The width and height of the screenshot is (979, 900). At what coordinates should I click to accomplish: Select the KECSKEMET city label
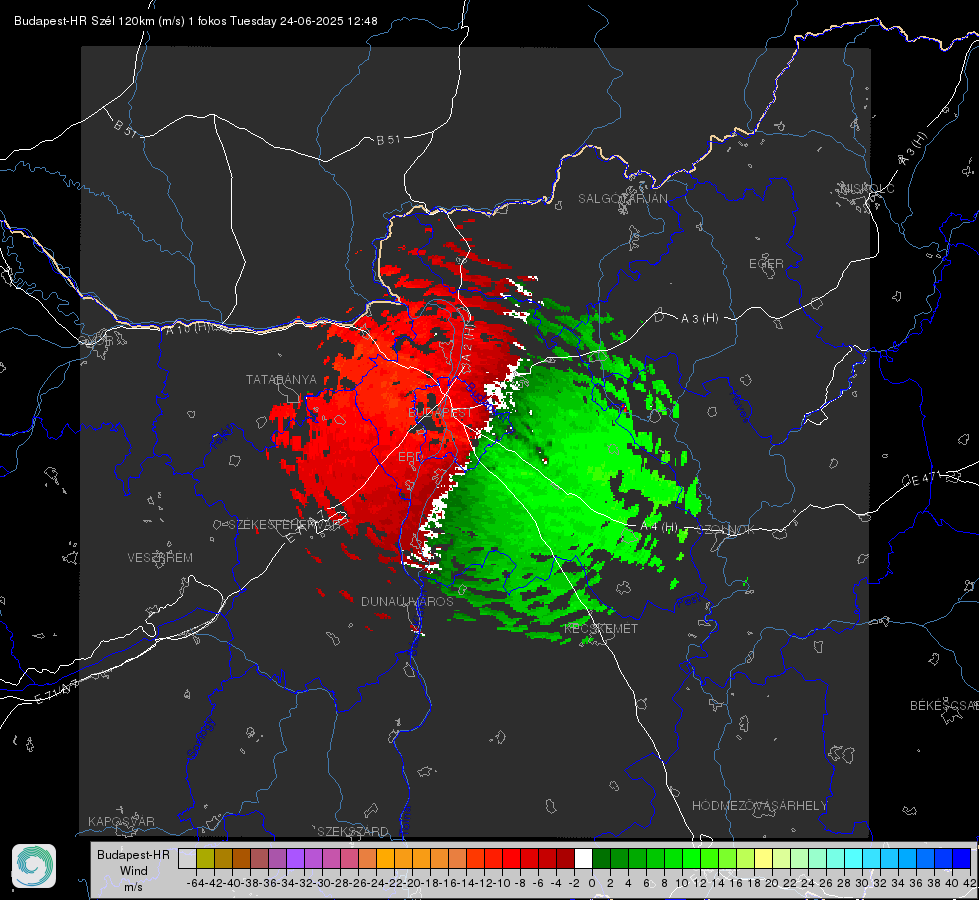coord(601,629)
